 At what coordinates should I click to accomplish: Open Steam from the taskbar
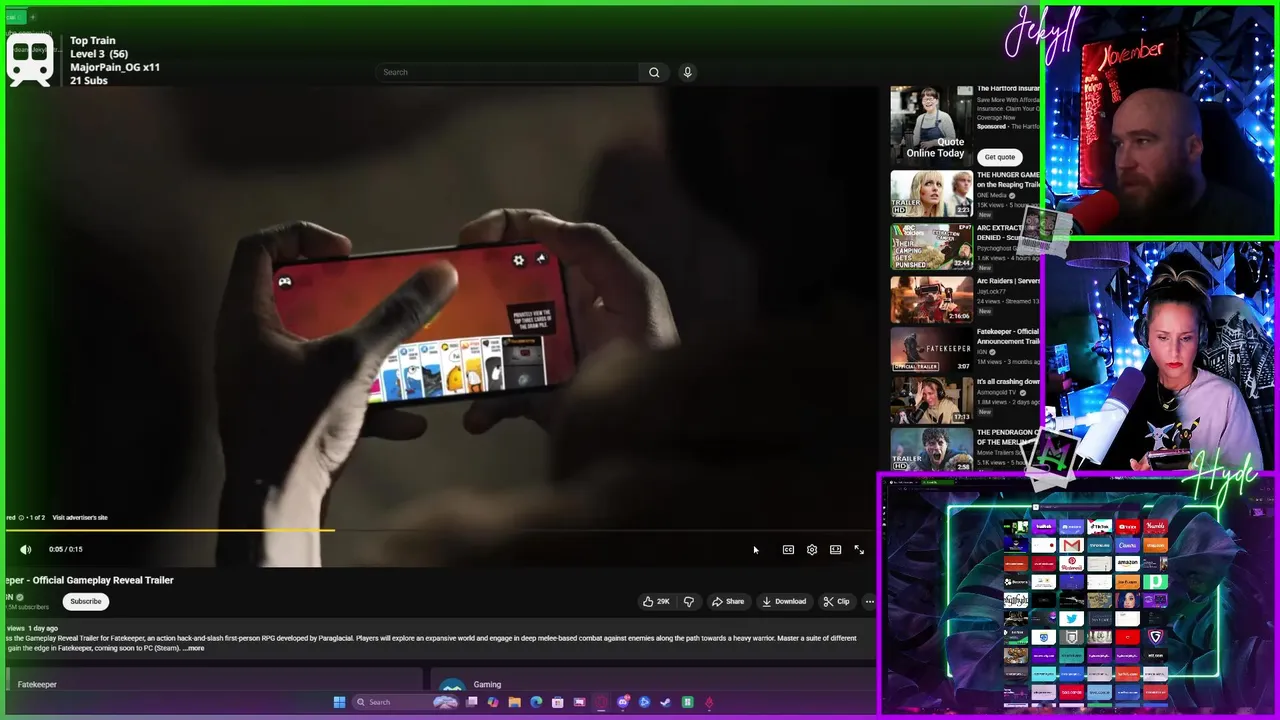[665, 702]
